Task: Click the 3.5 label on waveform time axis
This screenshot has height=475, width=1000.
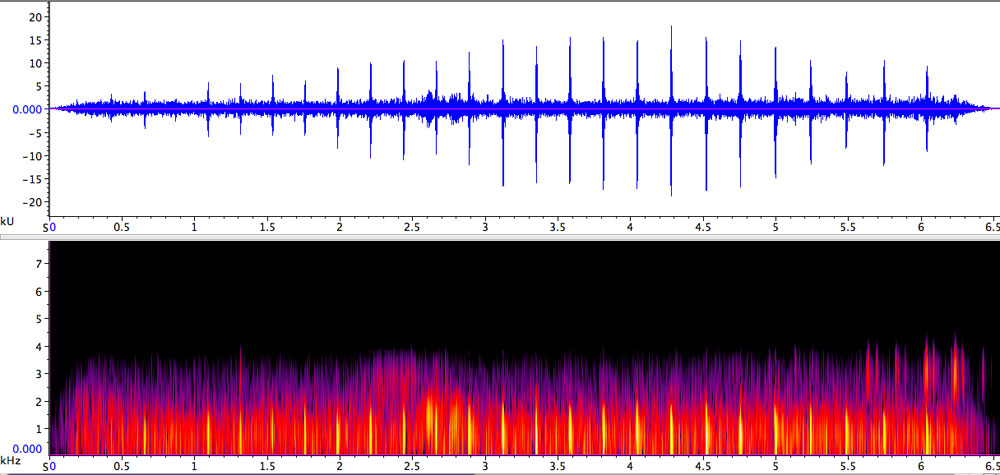Action: (x=557, y=227)
